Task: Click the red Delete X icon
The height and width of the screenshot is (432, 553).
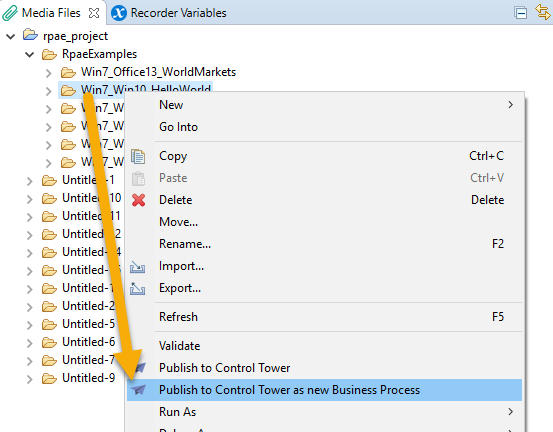Action: [138, 200]
